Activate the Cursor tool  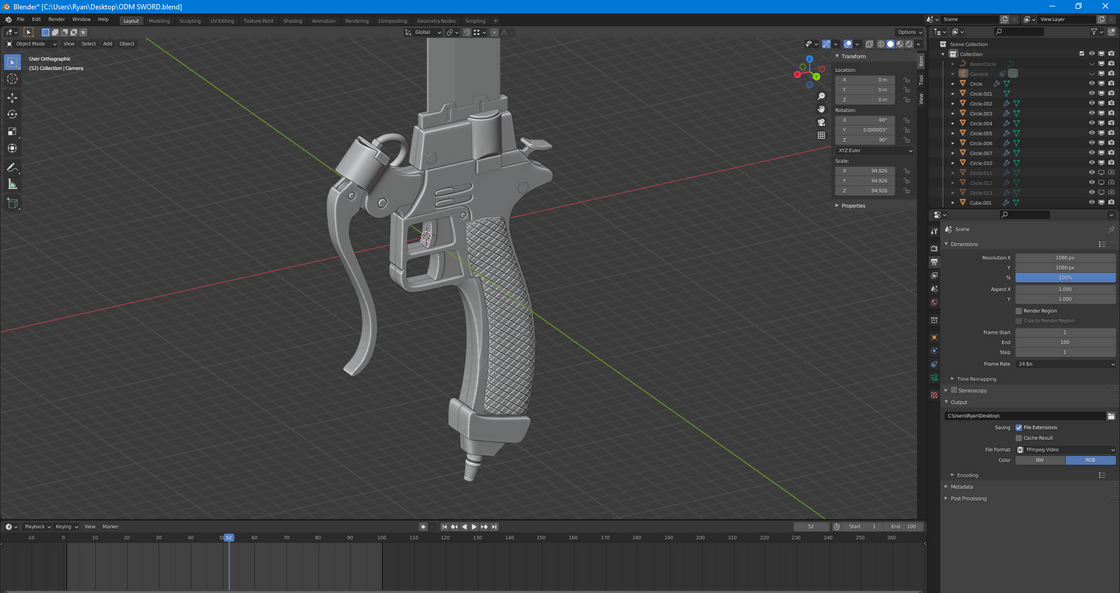12,80
